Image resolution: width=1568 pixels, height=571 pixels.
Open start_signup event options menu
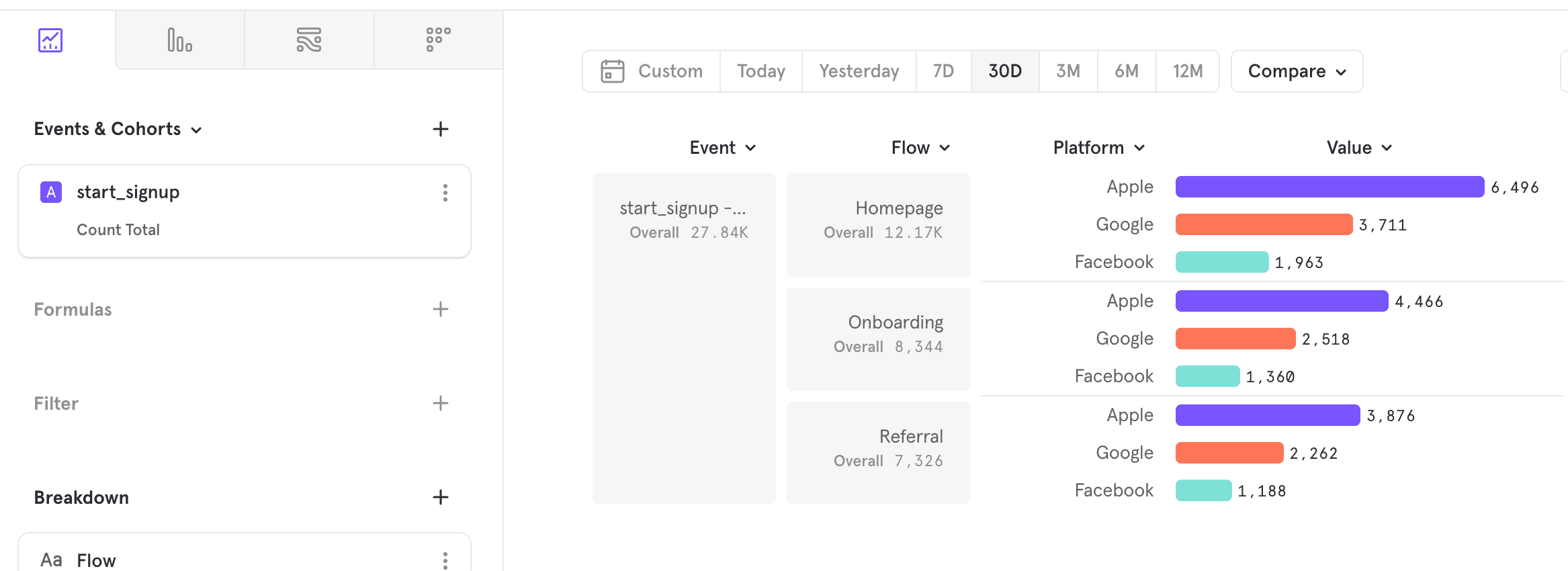445,193
